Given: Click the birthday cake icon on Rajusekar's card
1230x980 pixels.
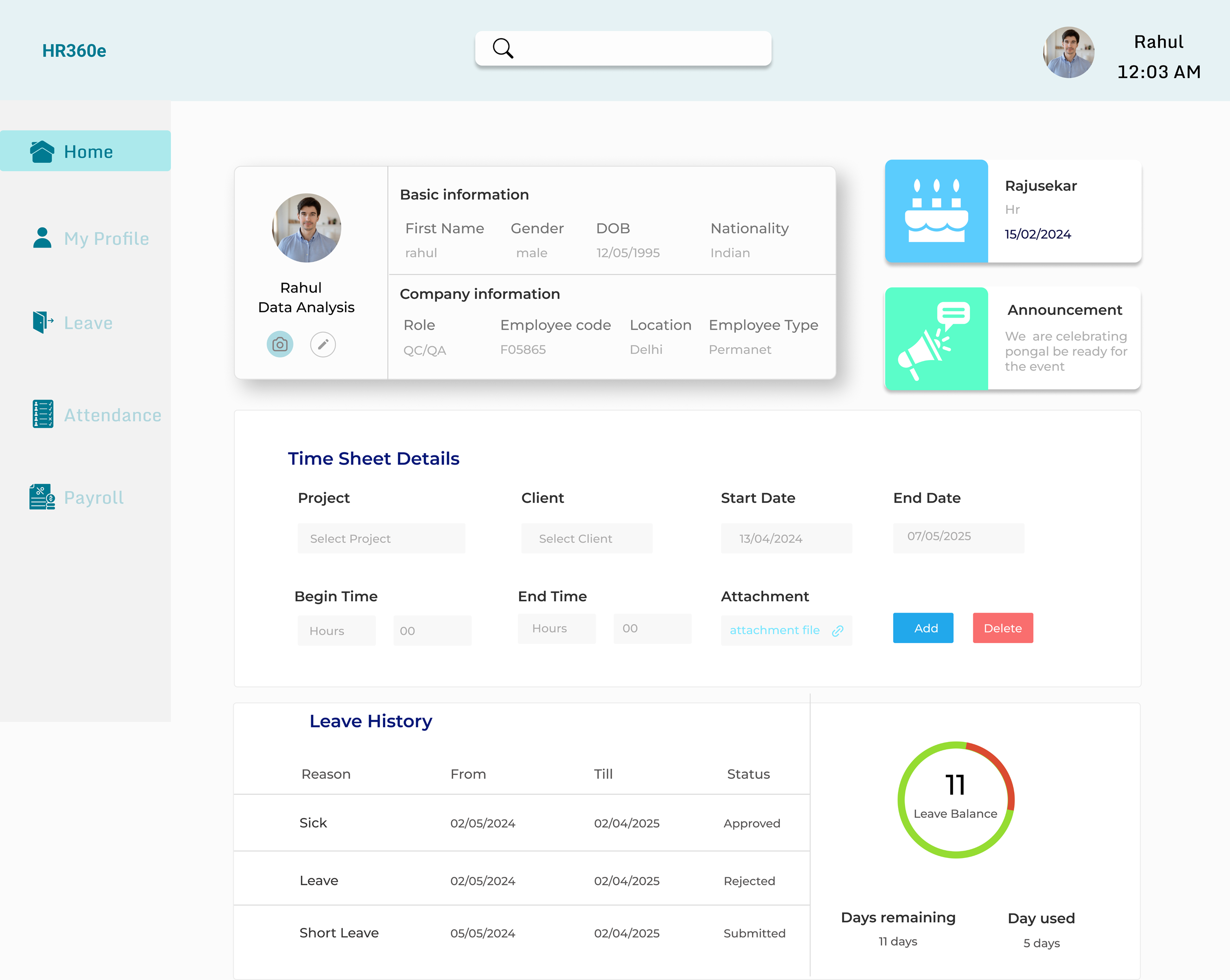Looking at the screenshot, I should (x=936, y=211).
